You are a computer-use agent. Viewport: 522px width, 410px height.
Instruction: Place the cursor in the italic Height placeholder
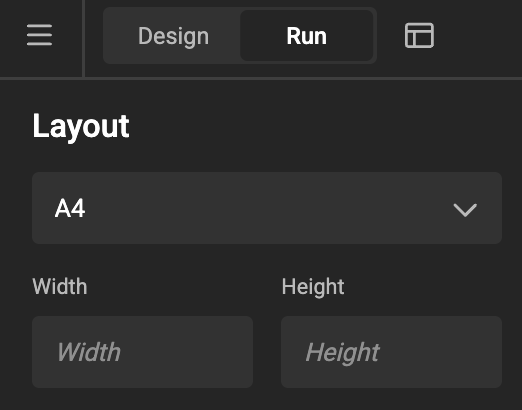point(343,353)
